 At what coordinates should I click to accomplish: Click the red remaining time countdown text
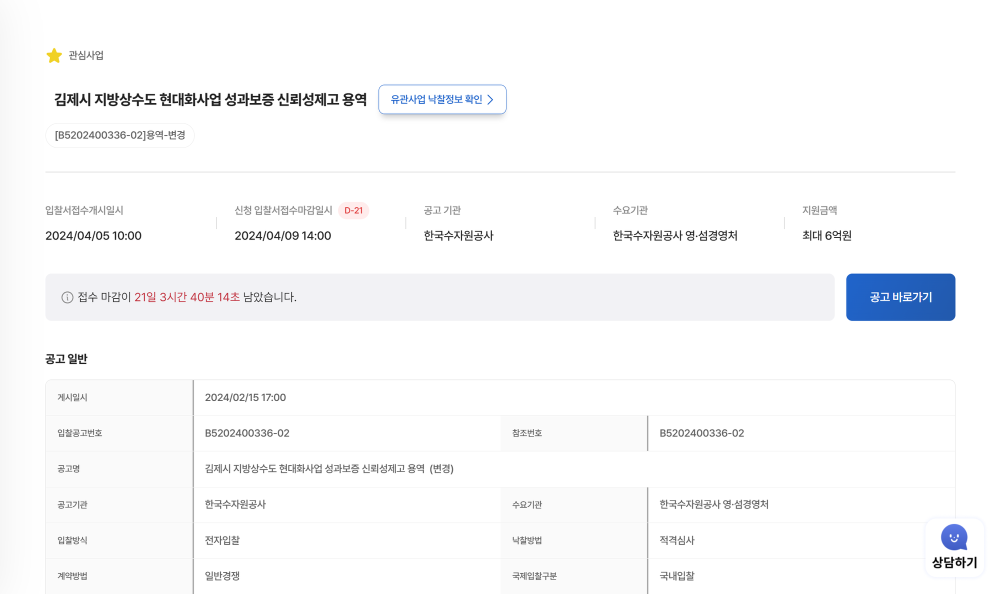click(x=187, y=297)
